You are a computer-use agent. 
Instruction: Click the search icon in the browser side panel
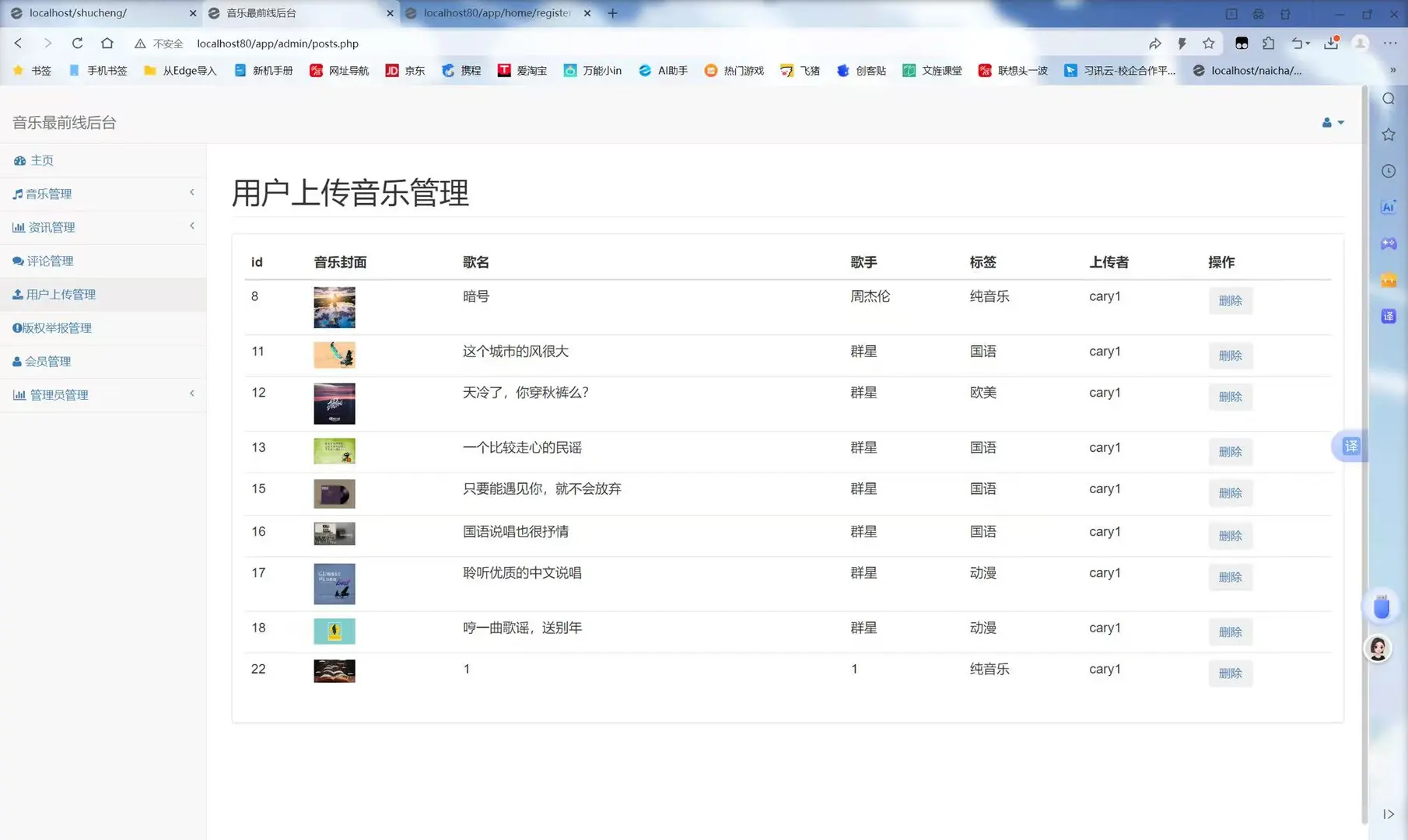pos(1388,99)
